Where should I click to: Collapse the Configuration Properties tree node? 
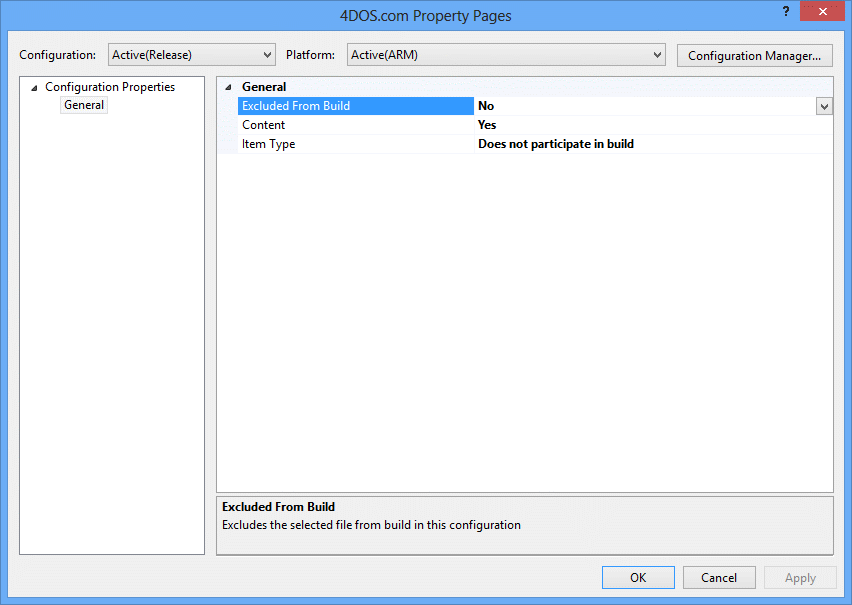click(35, 88)
